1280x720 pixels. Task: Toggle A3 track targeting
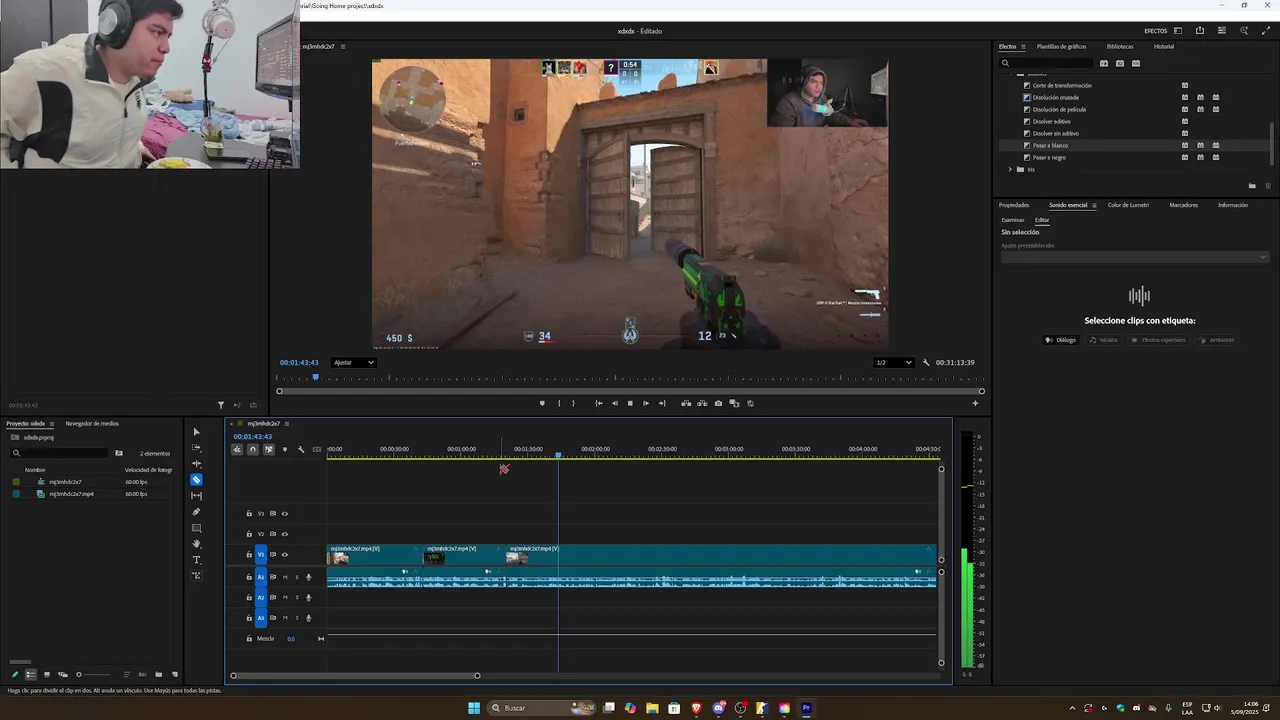pos(261,618)
